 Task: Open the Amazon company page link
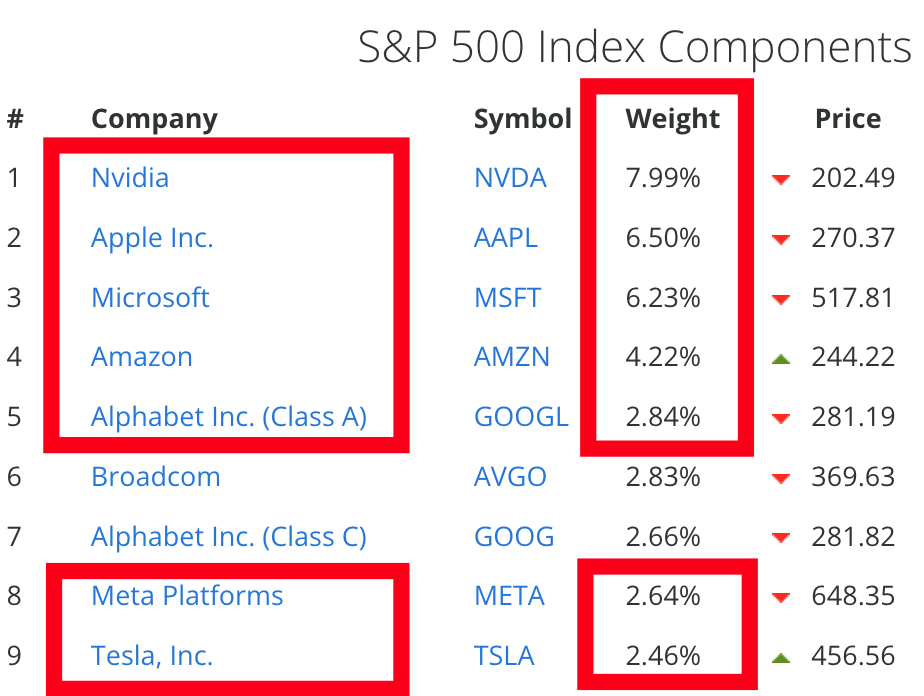(142, 357)
